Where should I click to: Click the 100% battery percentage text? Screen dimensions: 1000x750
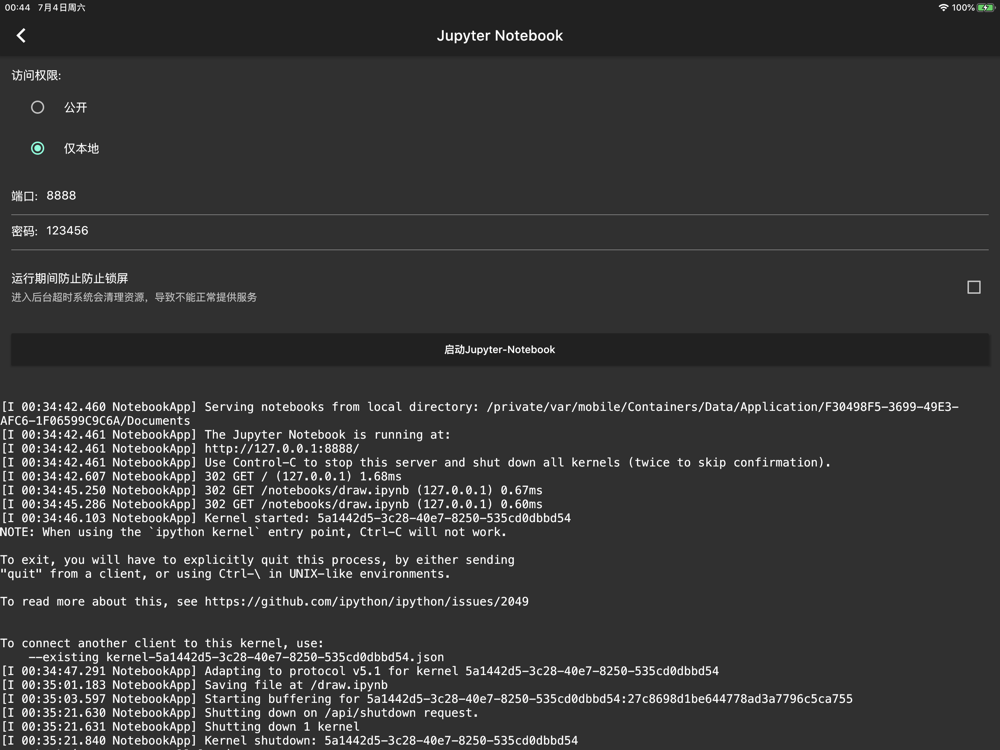coord(962,7)
